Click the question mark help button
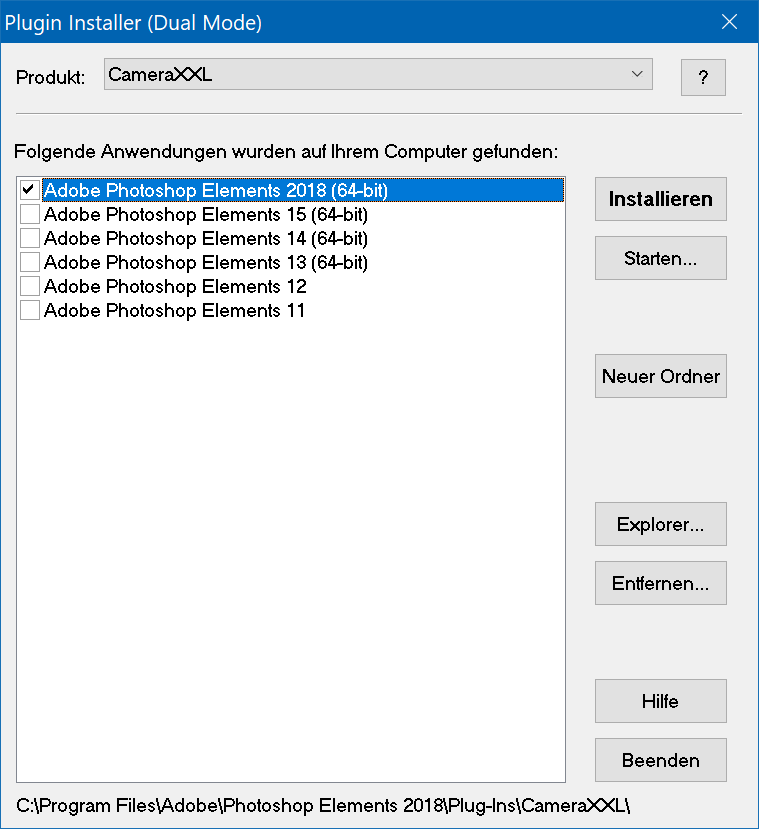Screen dimensions: 759x829 click(x=703, y=78)
